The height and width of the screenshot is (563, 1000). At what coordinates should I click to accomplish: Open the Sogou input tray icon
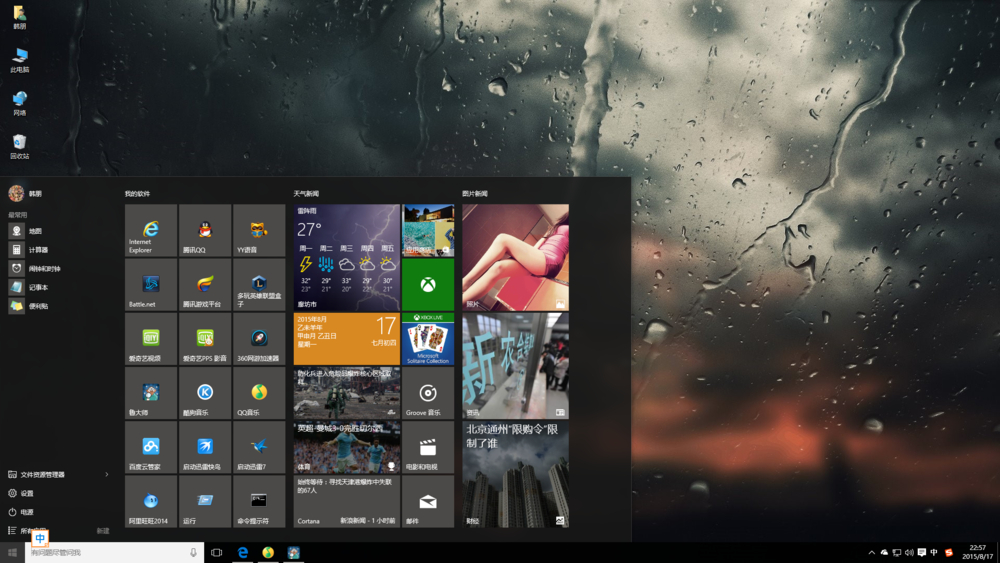coord(949,553)
